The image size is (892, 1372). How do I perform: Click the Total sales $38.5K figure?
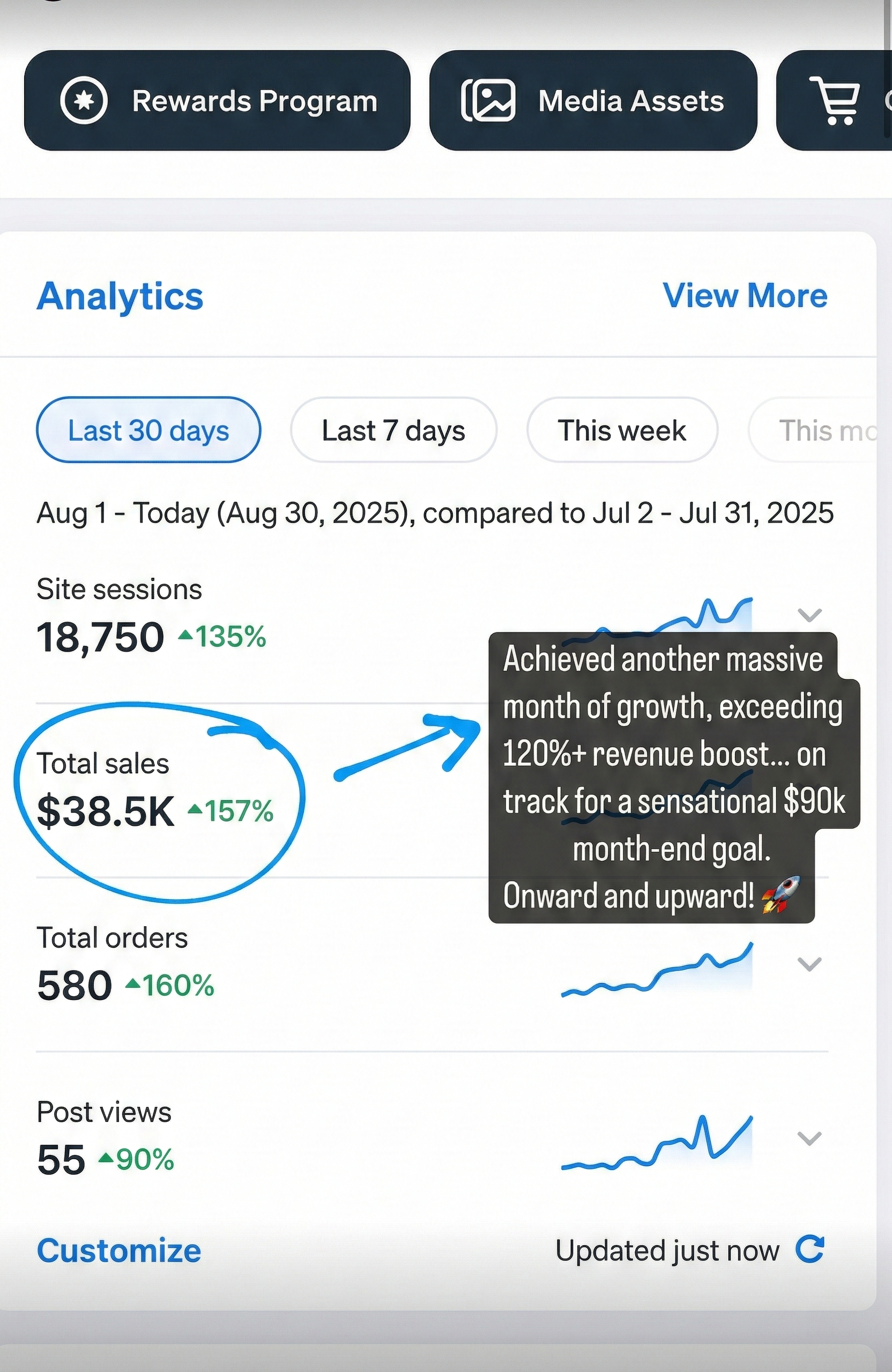click(x=106, y=810)
